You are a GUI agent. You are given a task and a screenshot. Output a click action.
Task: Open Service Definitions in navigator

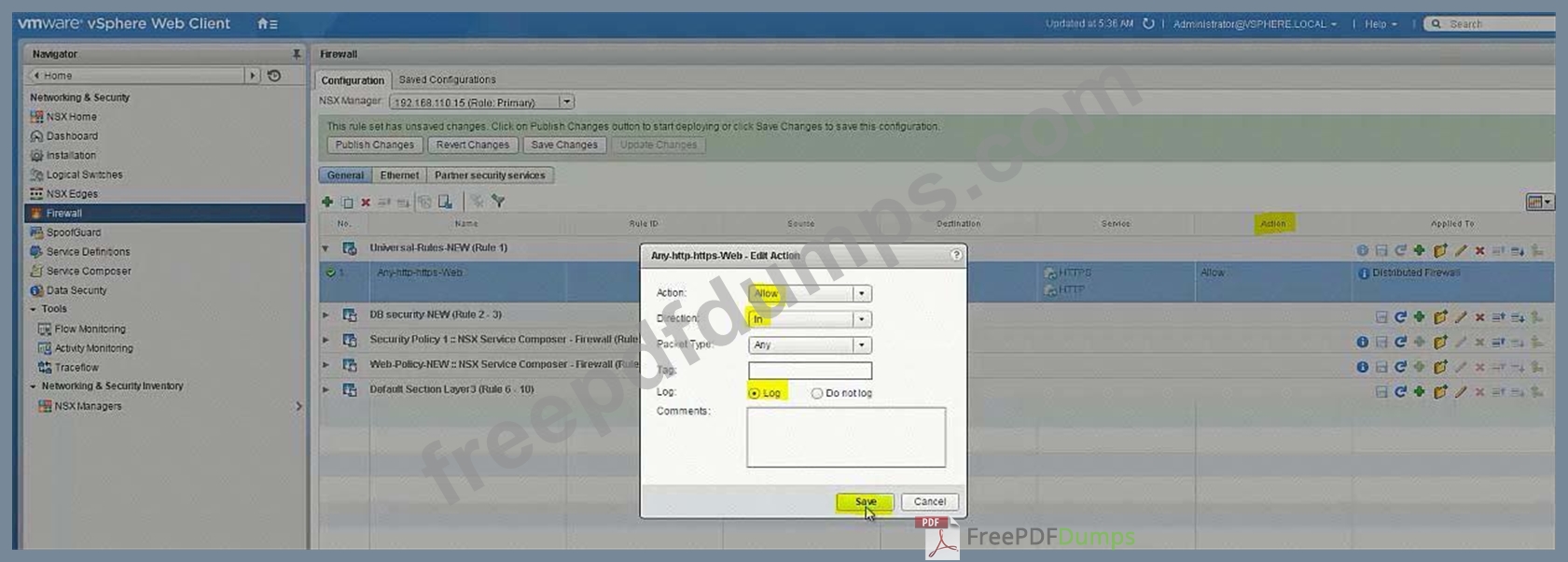click(x=88, y=252)
